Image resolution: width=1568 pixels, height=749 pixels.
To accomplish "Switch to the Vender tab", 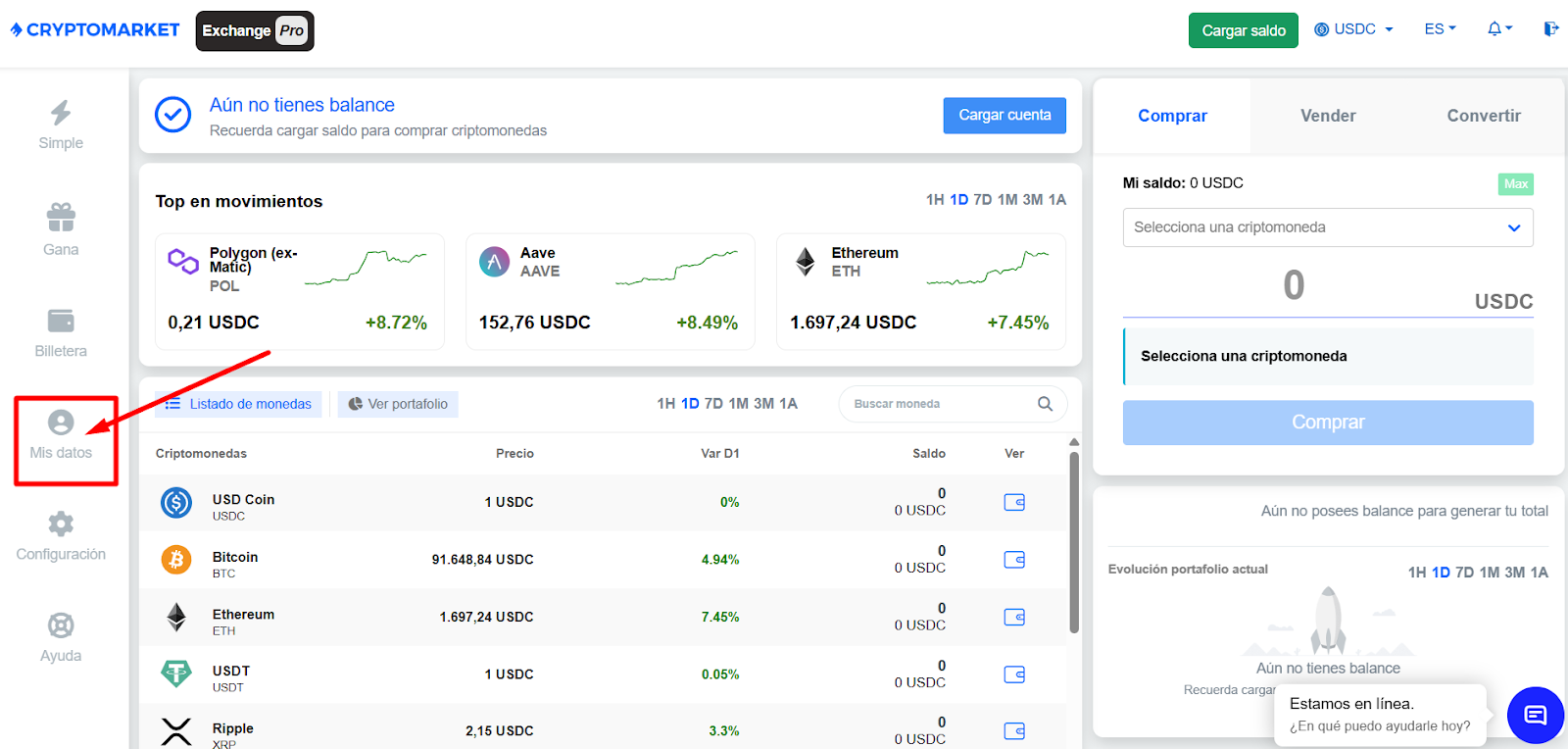I will (x=1328, y=116).
